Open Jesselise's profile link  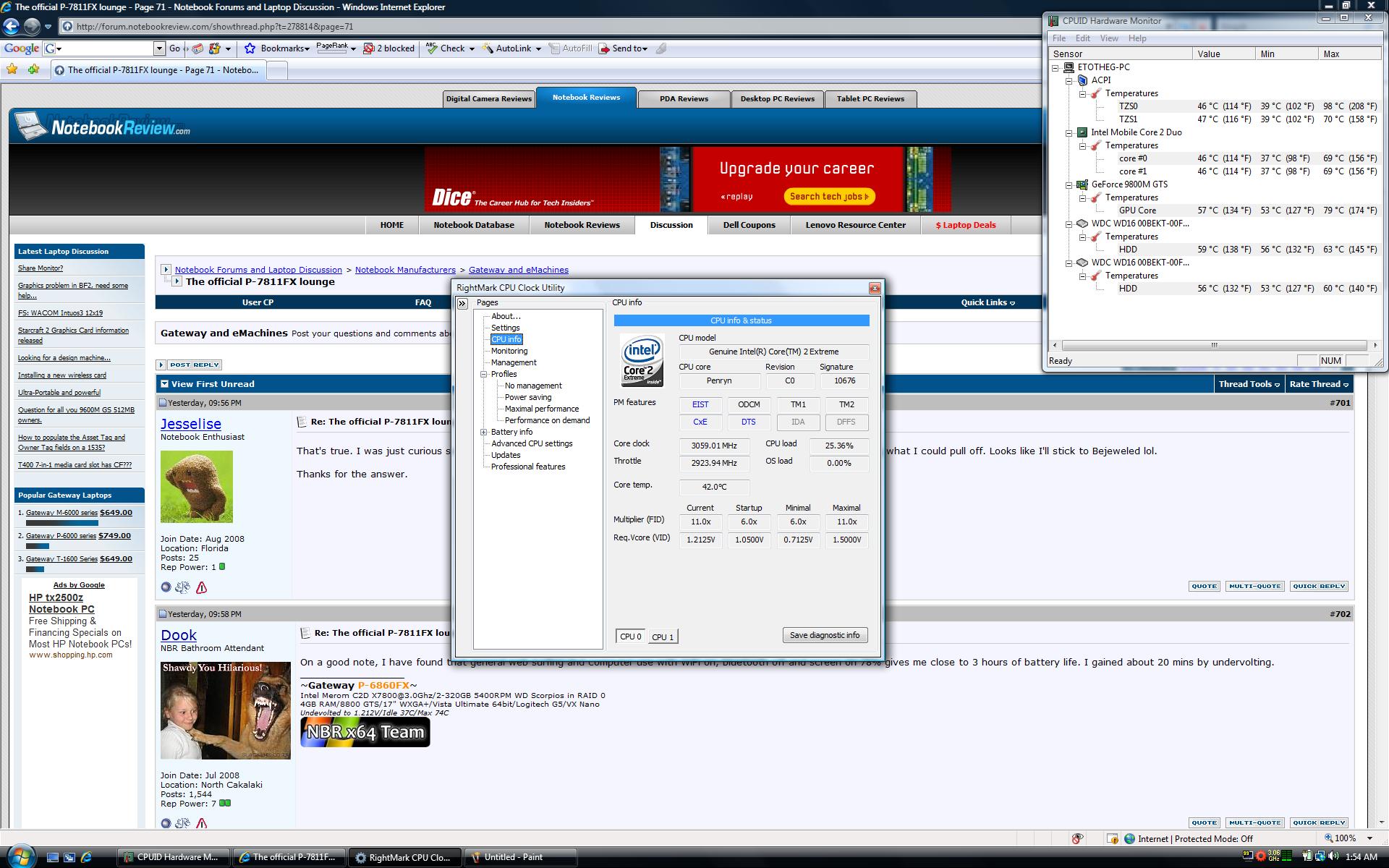tap(191, 424)
